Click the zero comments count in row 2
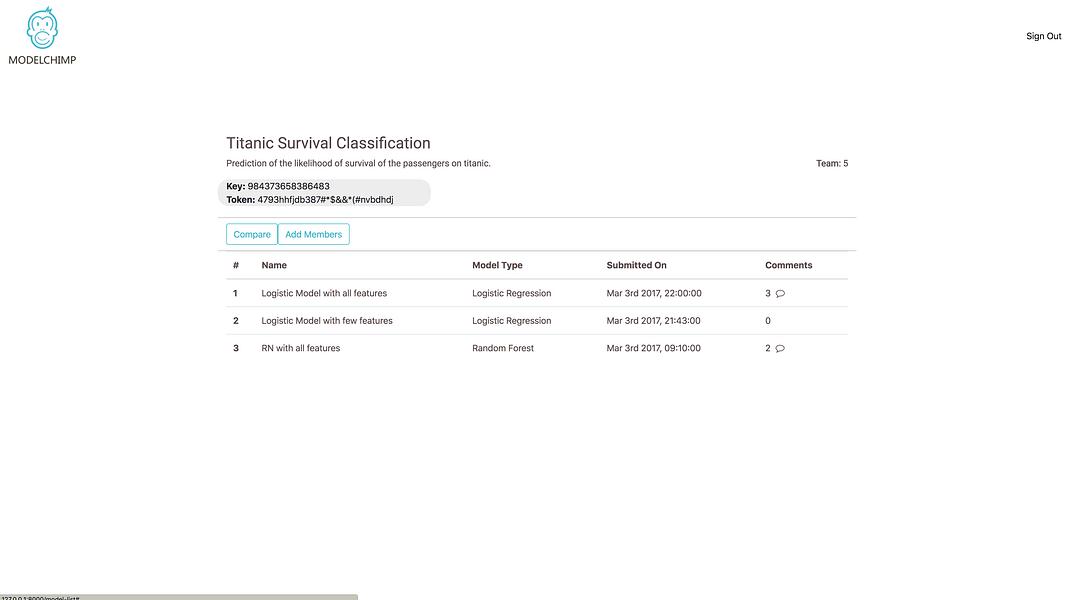Image resolution: width=1075 pixels, height=600 pixels. coord(768,320)
